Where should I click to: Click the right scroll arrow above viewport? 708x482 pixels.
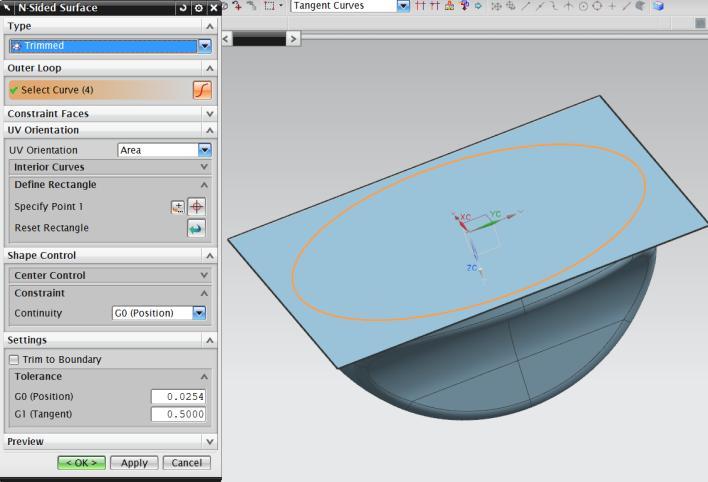pos(293,39)
